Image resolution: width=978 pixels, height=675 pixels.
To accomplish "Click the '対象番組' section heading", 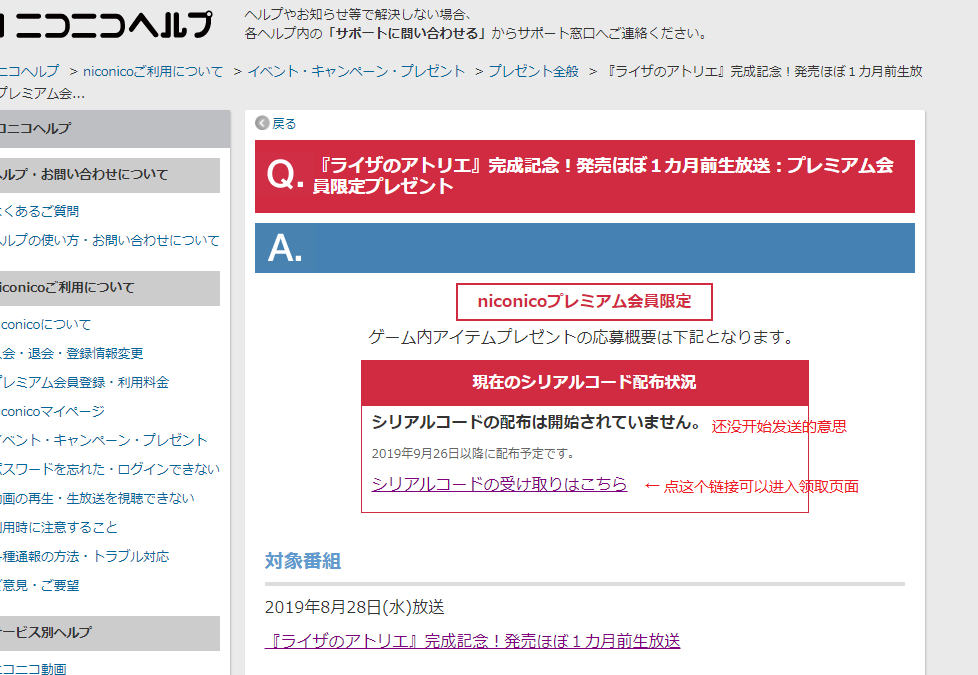I will click(303, 561).
